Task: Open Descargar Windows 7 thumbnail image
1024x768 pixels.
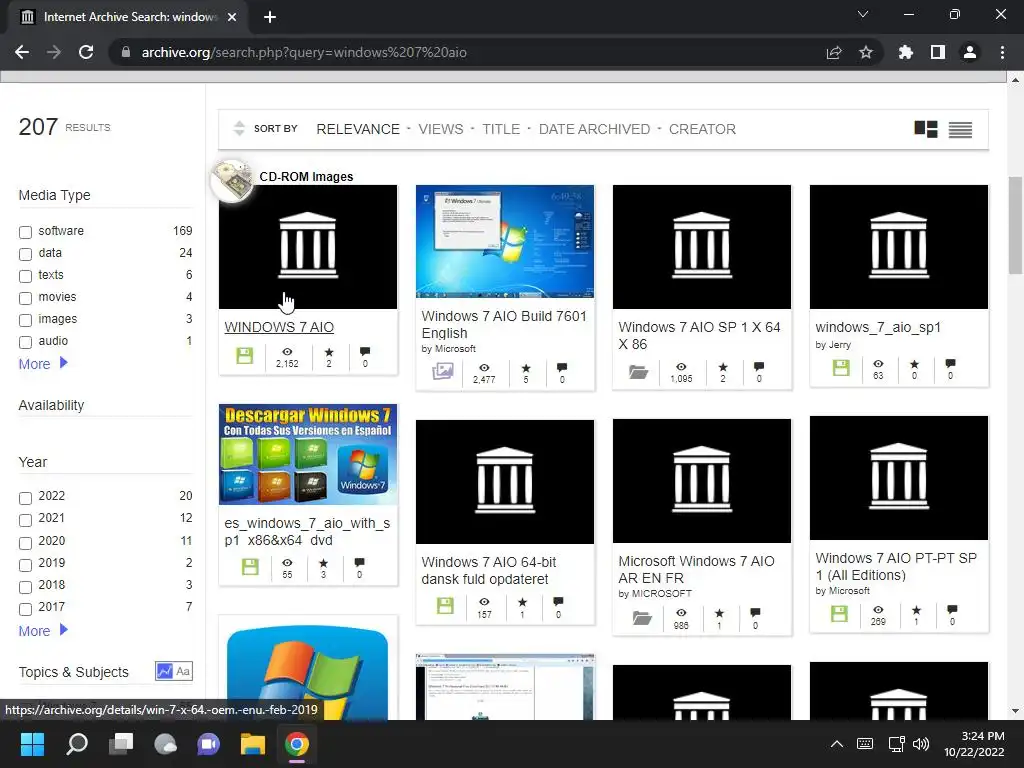Action: [308, 455]
